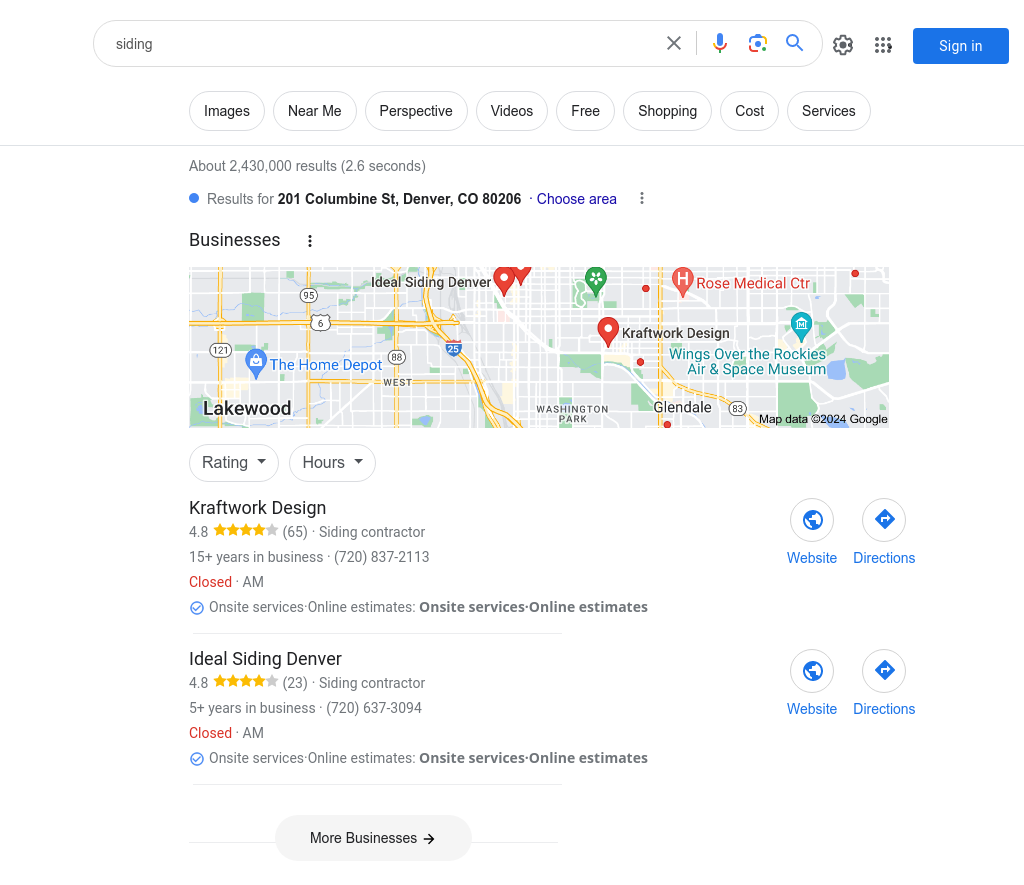
Task: Start voice search with the microphone icon
Action: [720, 44]
